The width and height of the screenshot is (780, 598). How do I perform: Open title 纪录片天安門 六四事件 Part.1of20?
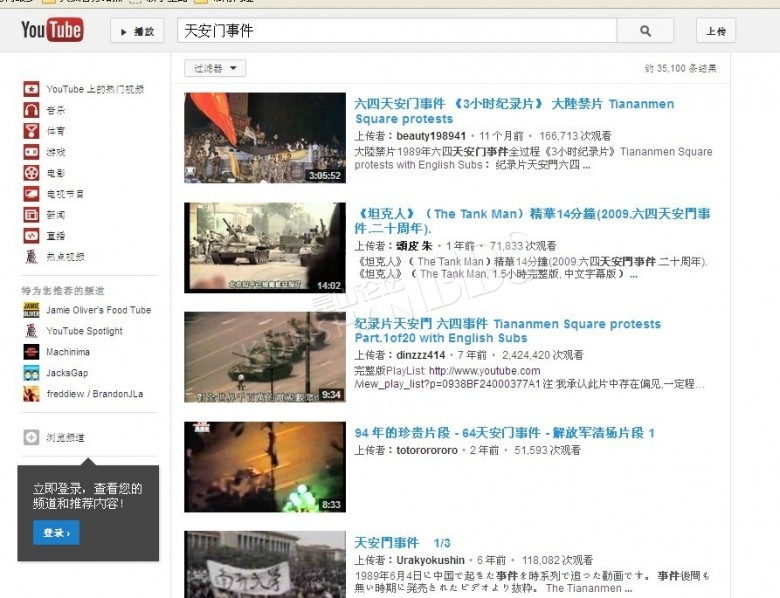pos(507,331)
